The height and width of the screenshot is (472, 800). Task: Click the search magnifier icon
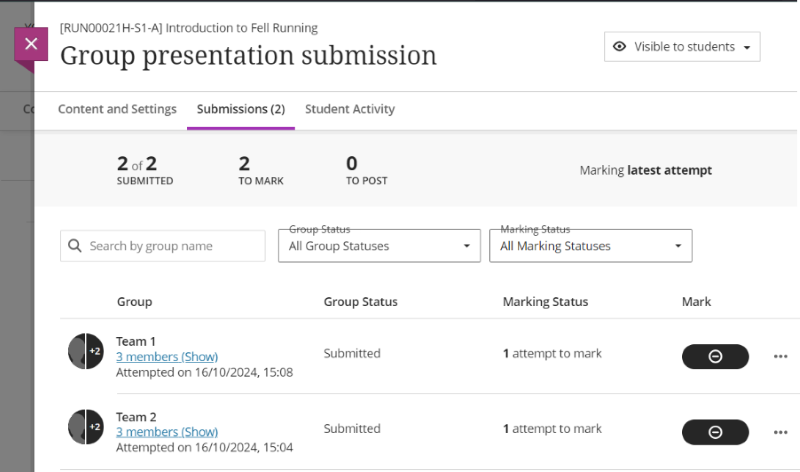pyautogui.click(x=75, y=246)
